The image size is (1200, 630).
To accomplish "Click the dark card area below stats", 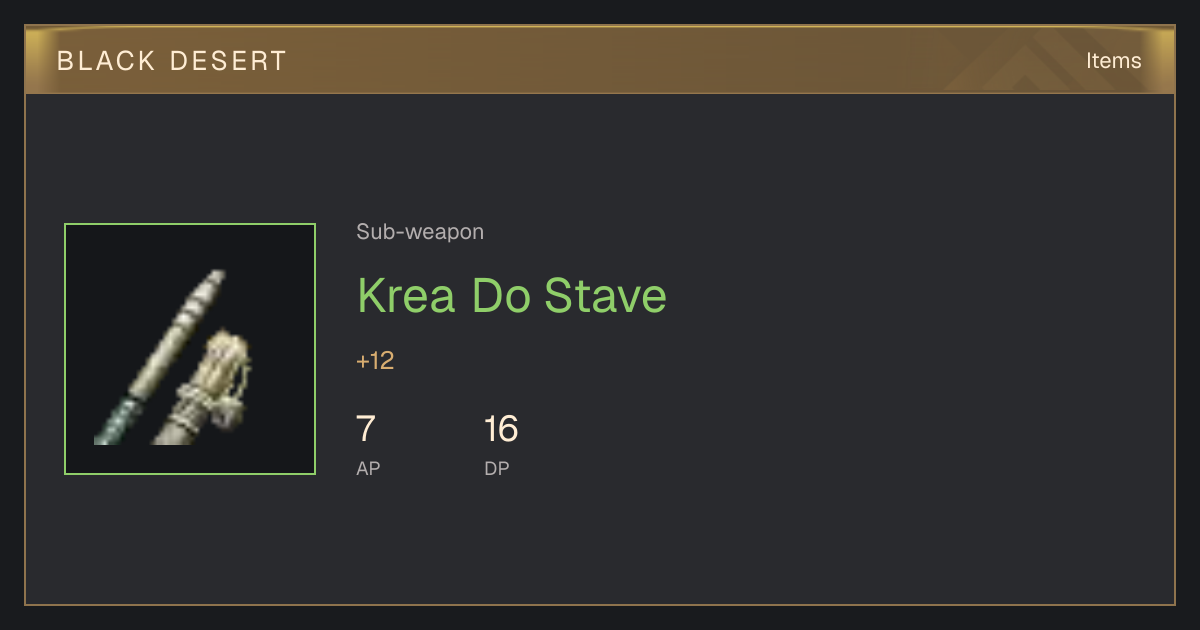I will click(x=600, y=545).
